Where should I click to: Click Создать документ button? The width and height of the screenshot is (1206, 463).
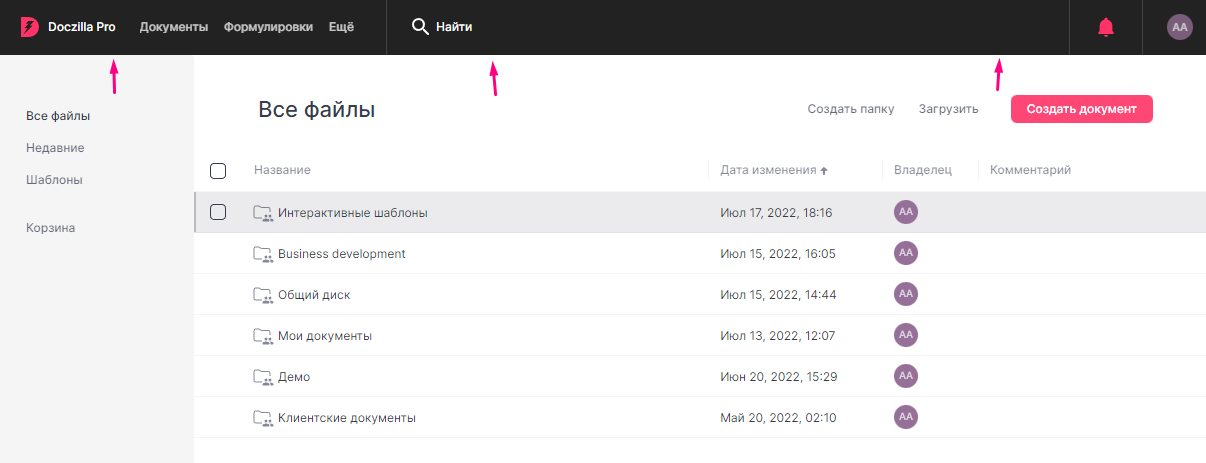coord(1082,109)
